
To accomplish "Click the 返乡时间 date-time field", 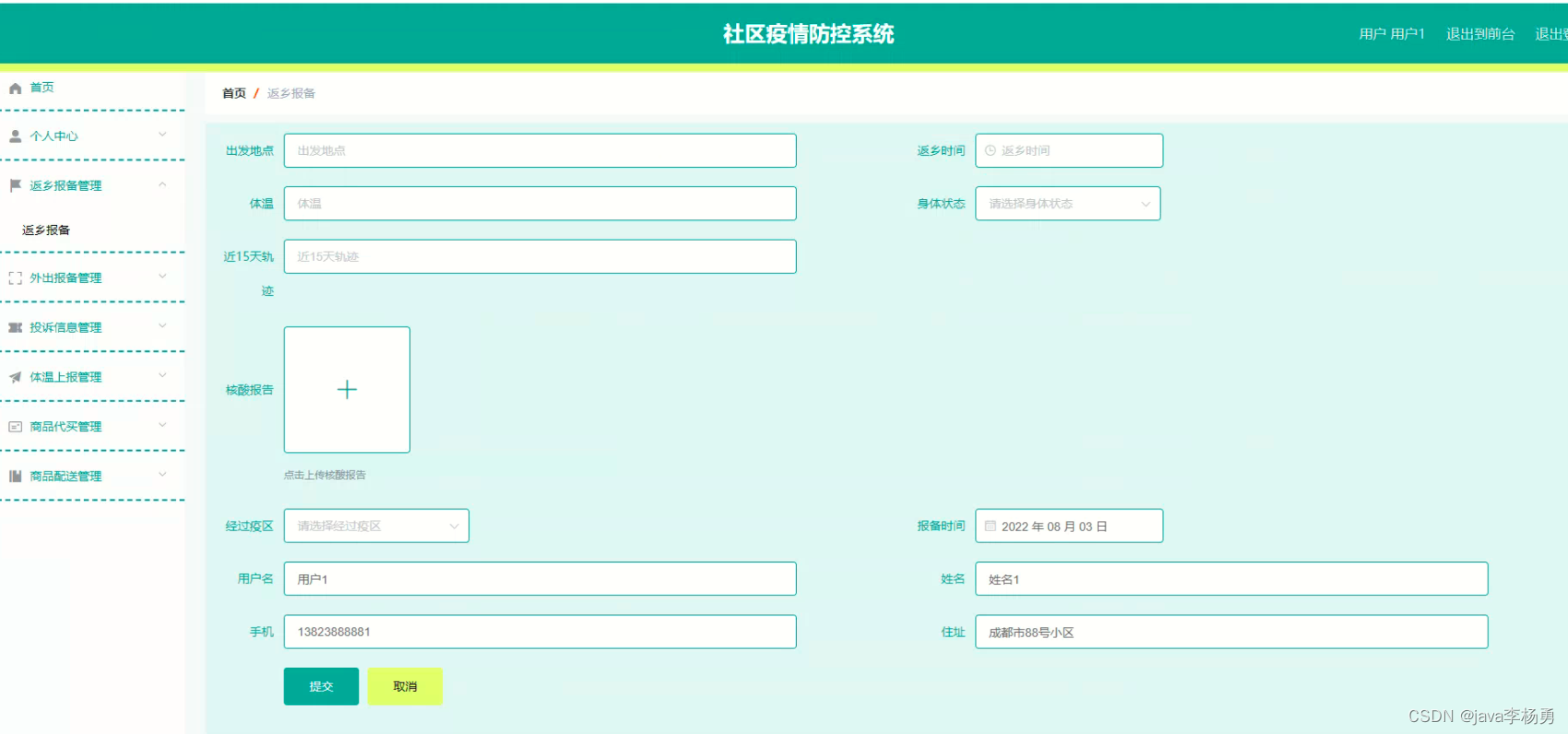I will pos(1069,150).
